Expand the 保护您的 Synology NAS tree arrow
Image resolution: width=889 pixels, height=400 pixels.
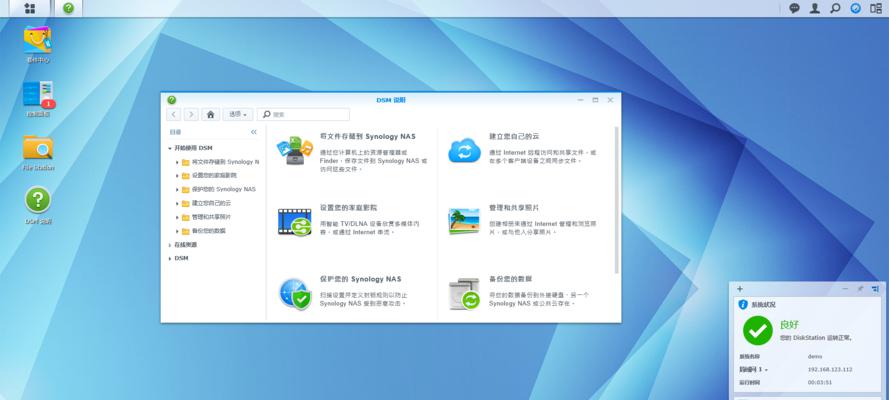[177, 189]
